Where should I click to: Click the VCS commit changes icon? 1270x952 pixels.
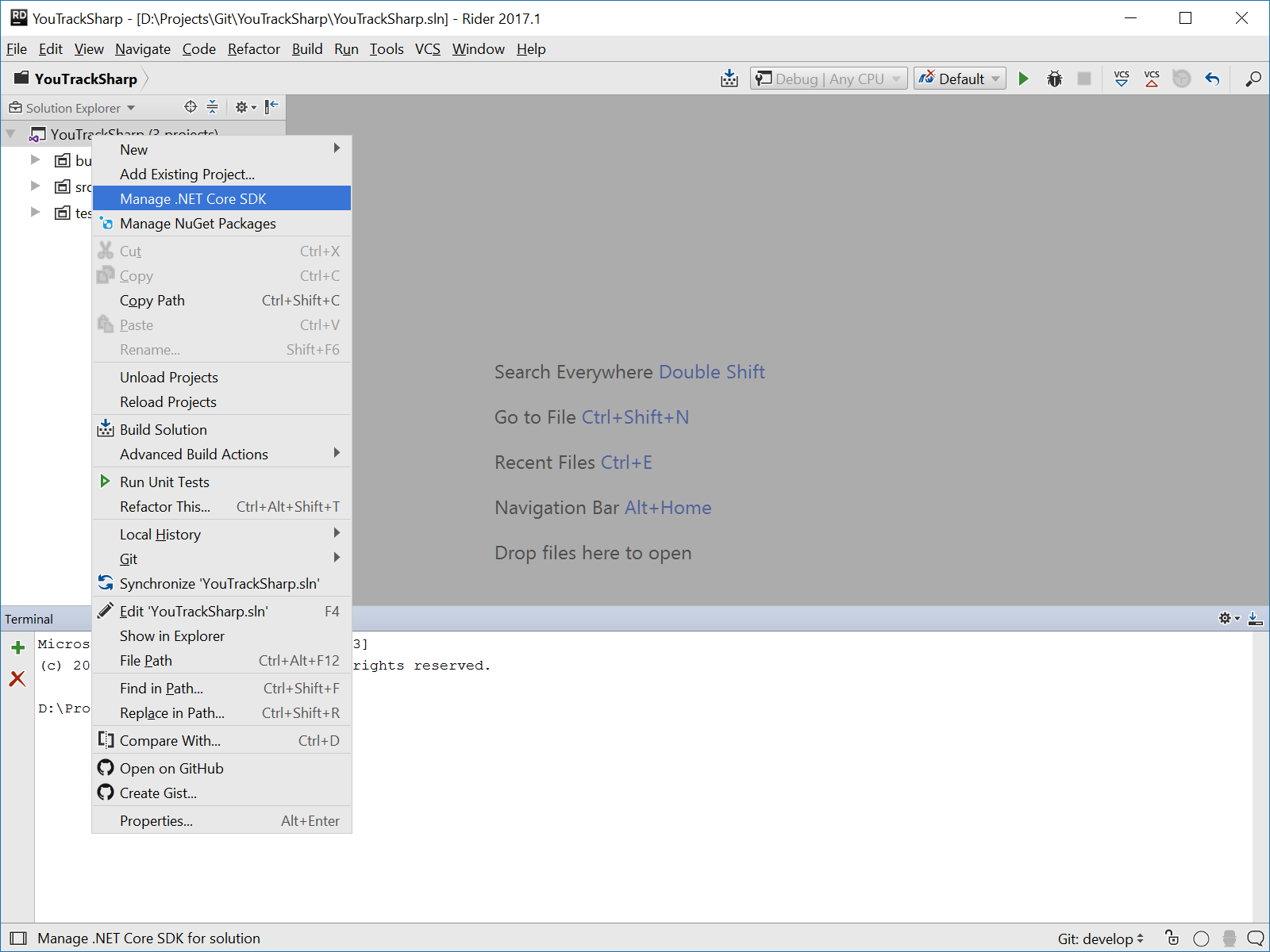(1152, 79)
